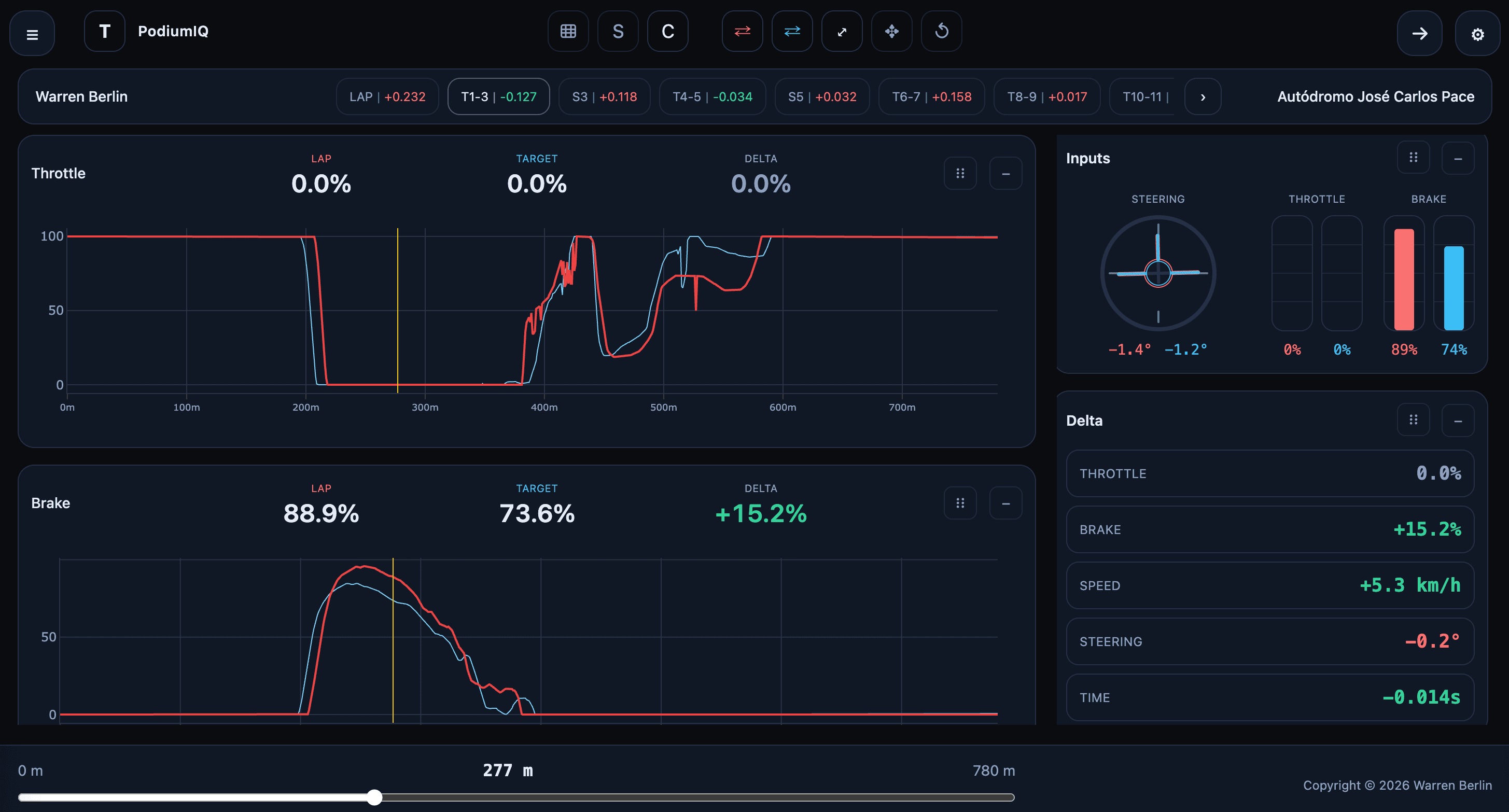The height and width of the screenshot is (812, 1509).
Task: Open the grid layout view
Action: [x=568, y=31]
